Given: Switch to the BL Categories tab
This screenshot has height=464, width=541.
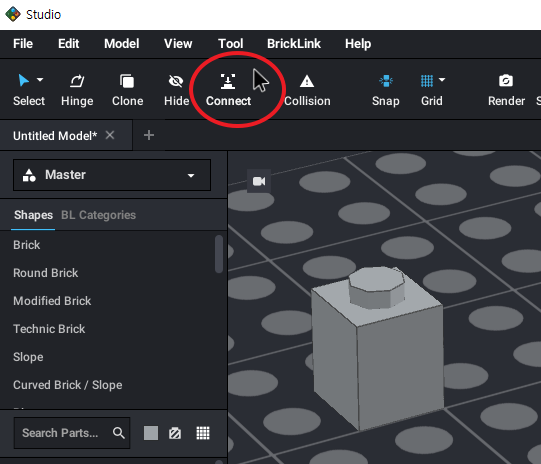Looking at the screenshot, I should pos(98,215).
